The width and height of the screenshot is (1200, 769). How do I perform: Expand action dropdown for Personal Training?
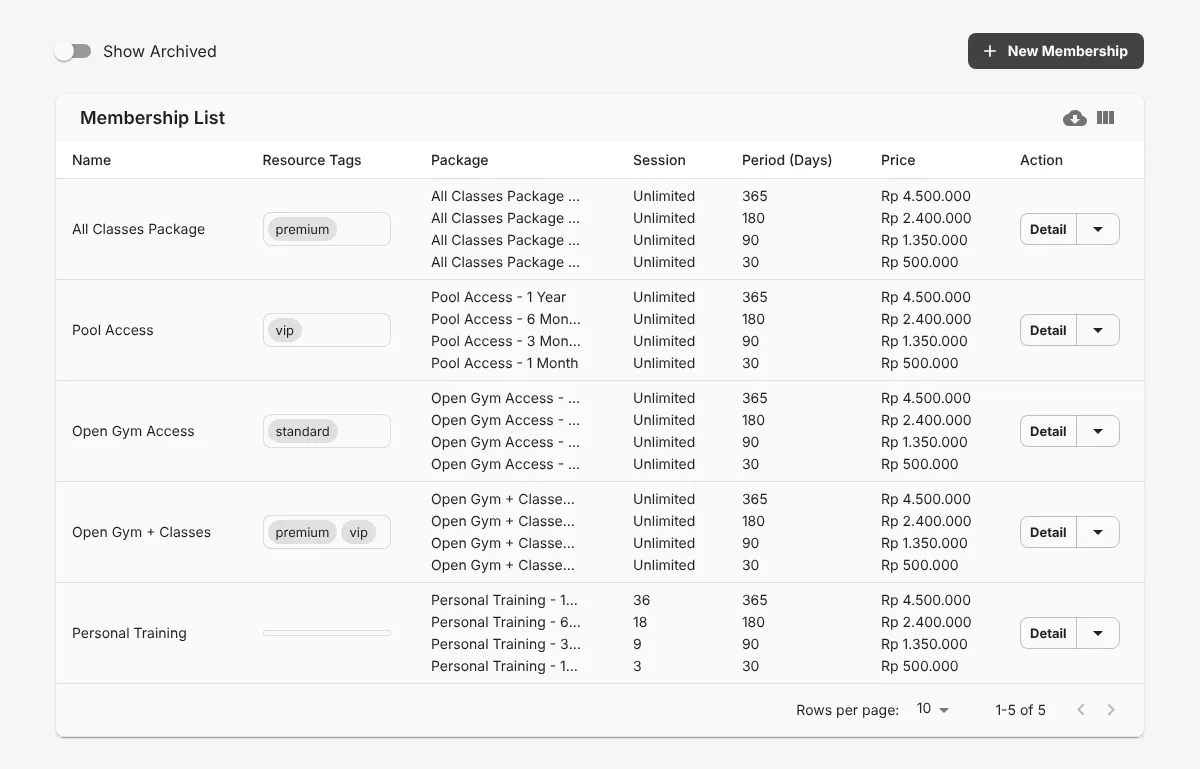coord(1098,633)
